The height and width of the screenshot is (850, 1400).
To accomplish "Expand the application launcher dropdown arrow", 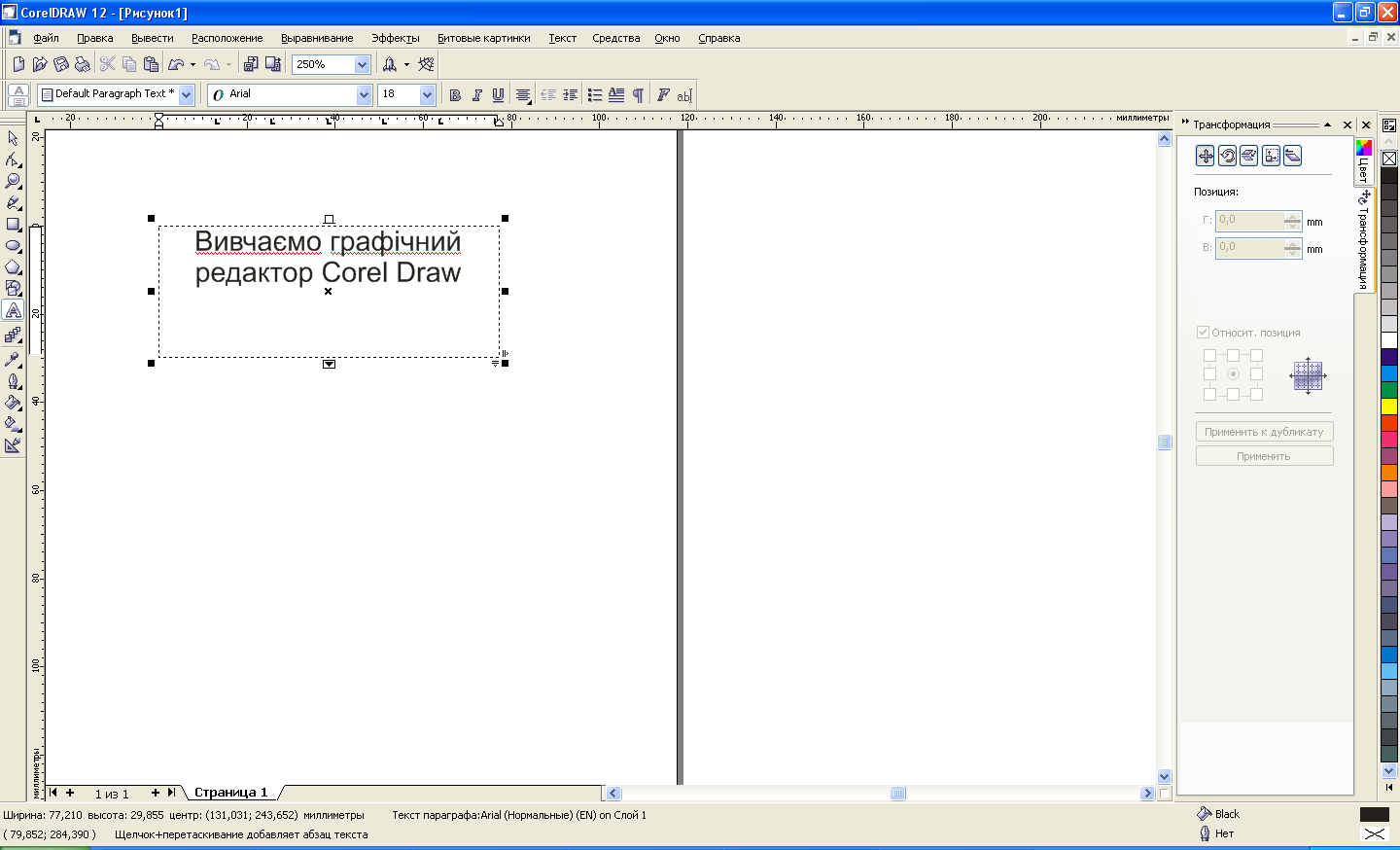I will pyautogui.click(x=406, y=65).
